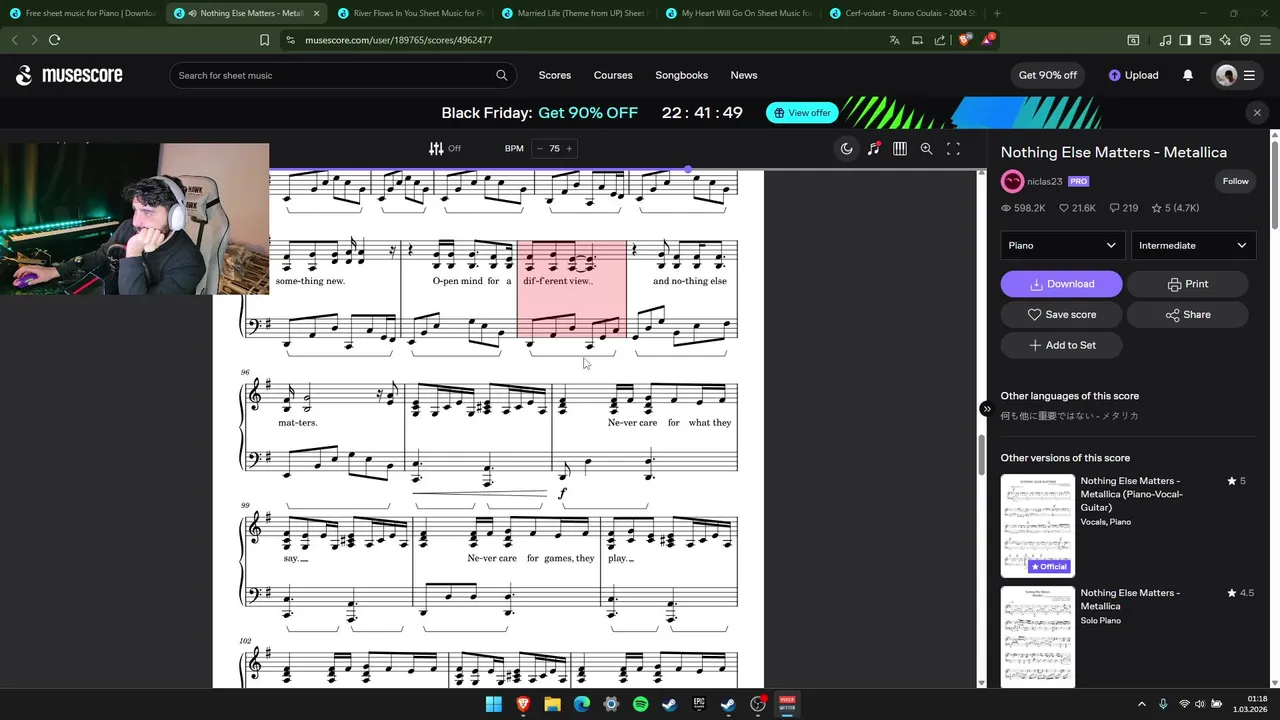Open the Scores menu

coord(555,75)
